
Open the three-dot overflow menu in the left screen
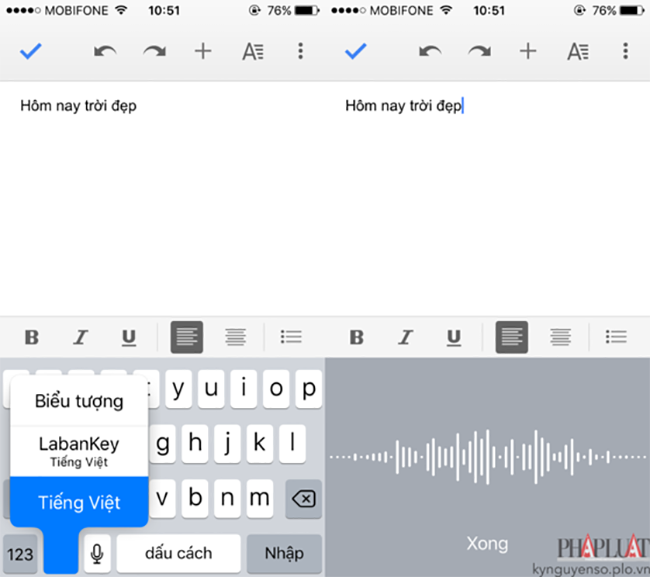[300, 51]
